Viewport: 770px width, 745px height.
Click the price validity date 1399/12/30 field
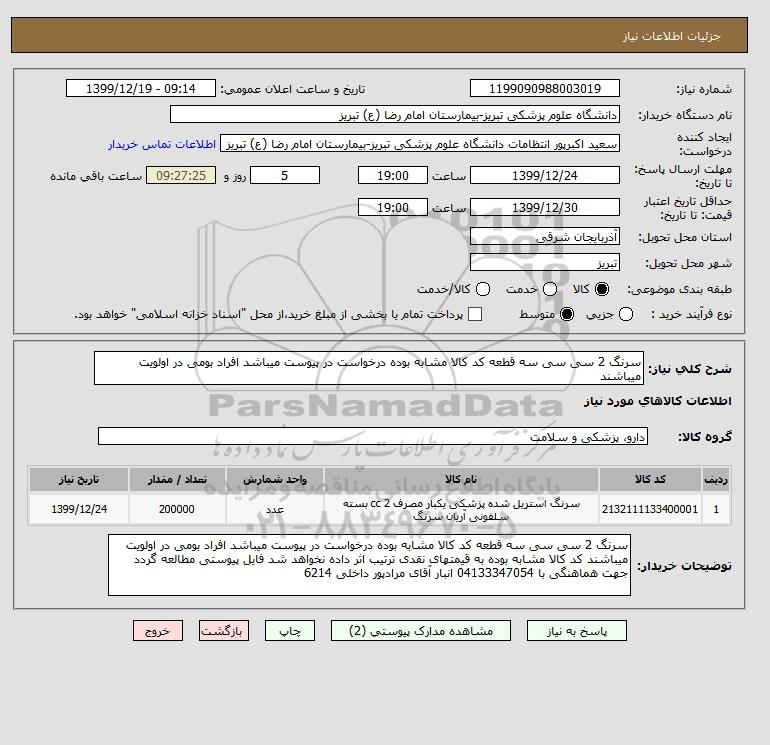pyautogui.click(x=545, y=207)
